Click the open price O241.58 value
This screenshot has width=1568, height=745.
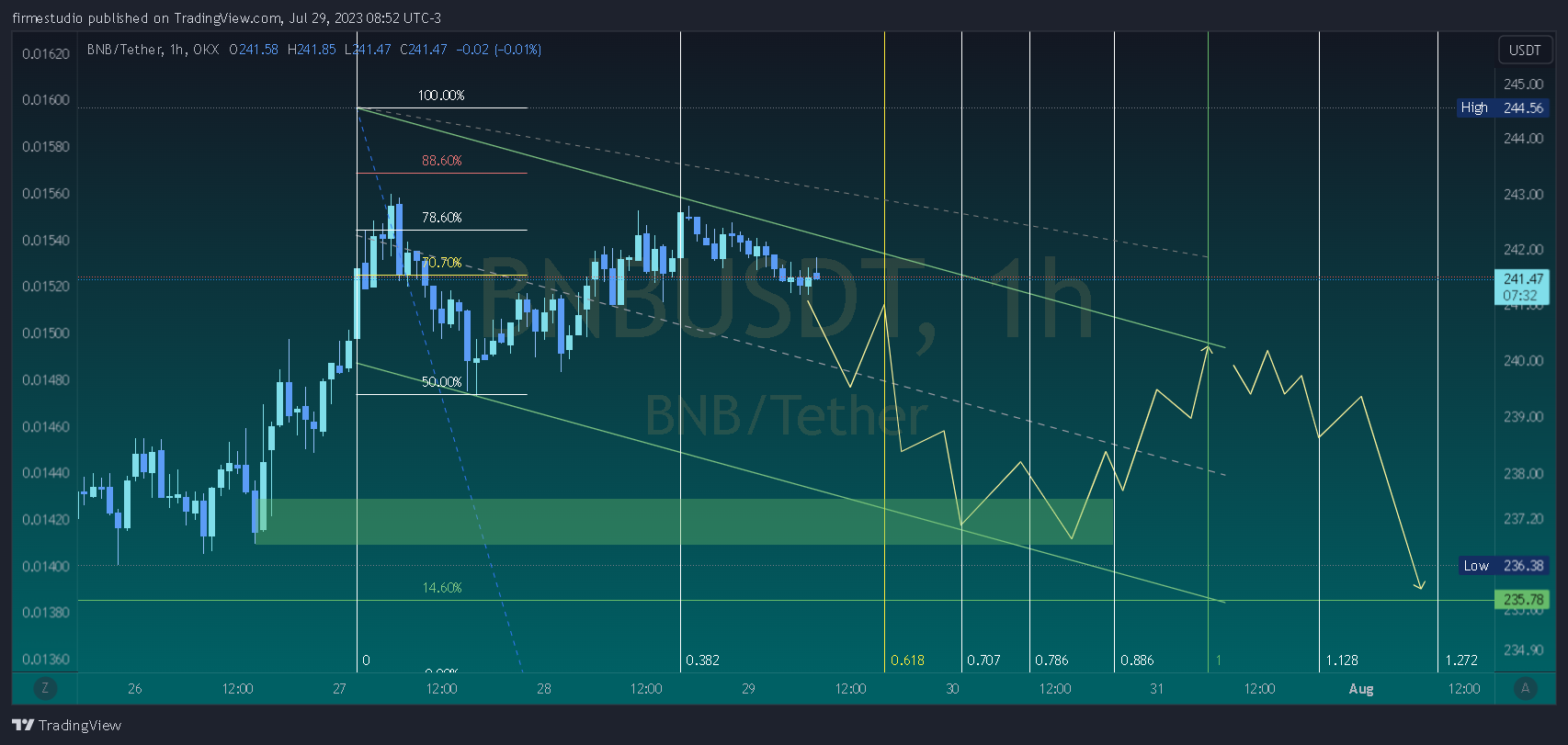tap(254, 50)
